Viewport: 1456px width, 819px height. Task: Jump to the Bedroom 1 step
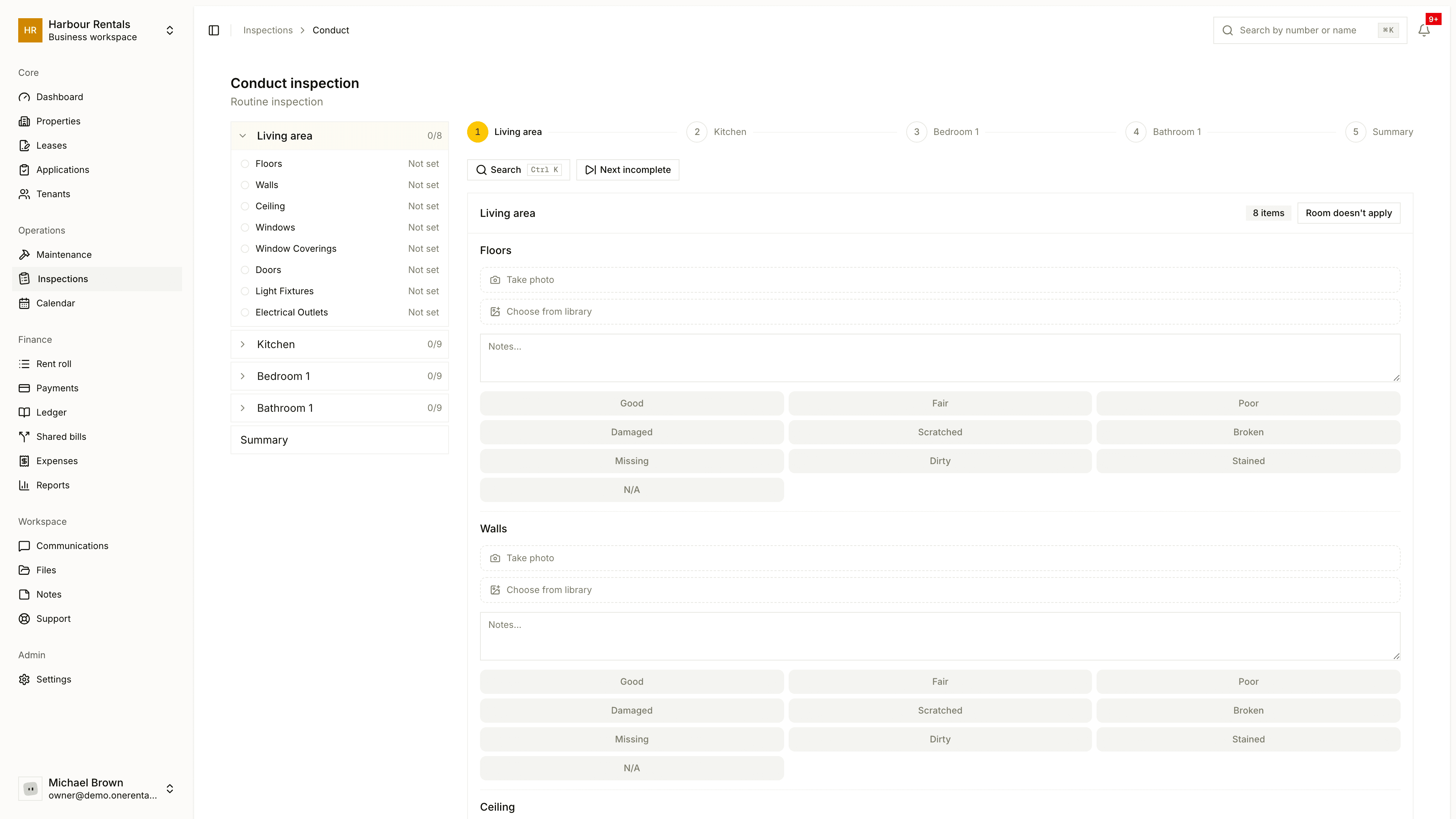point(943,132)
